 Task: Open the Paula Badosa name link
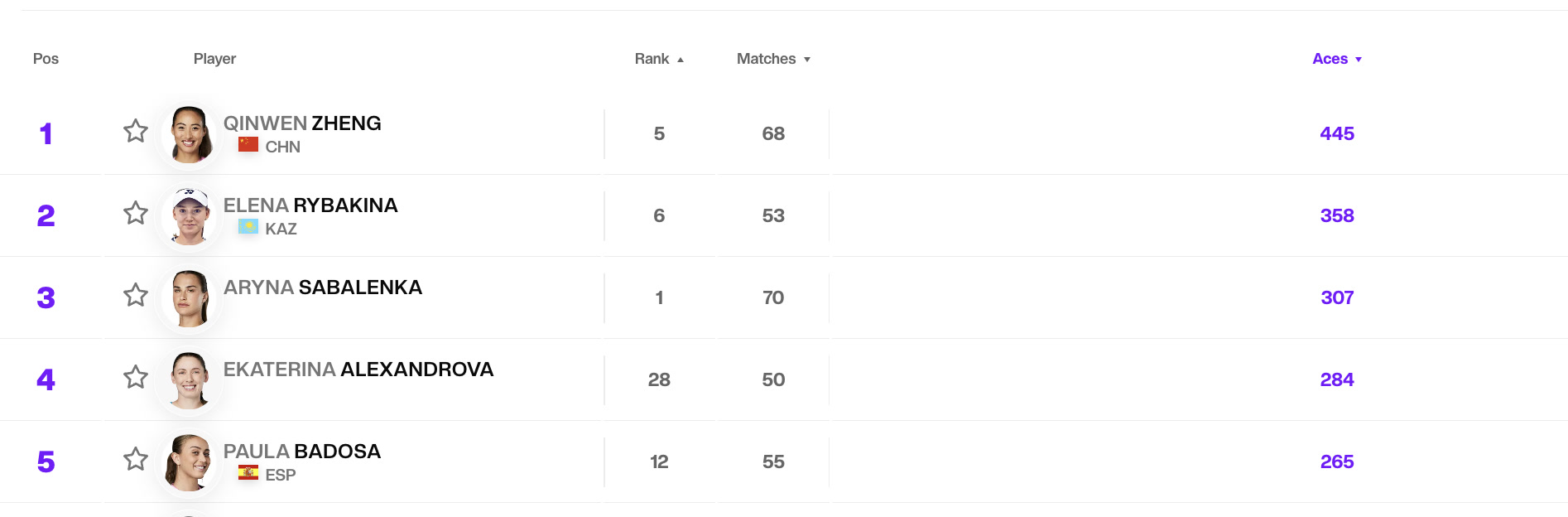(x=302, y=452)
